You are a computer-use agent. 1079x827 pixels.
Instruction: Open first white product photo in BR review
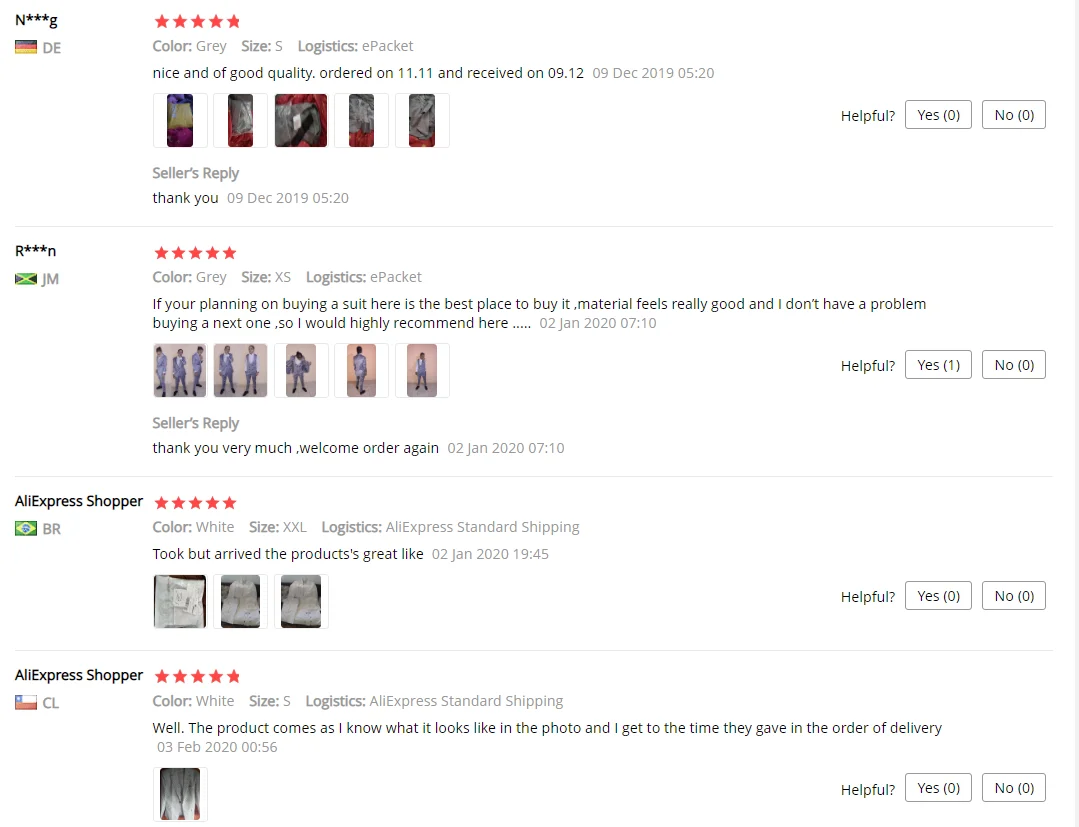point(180,601)
